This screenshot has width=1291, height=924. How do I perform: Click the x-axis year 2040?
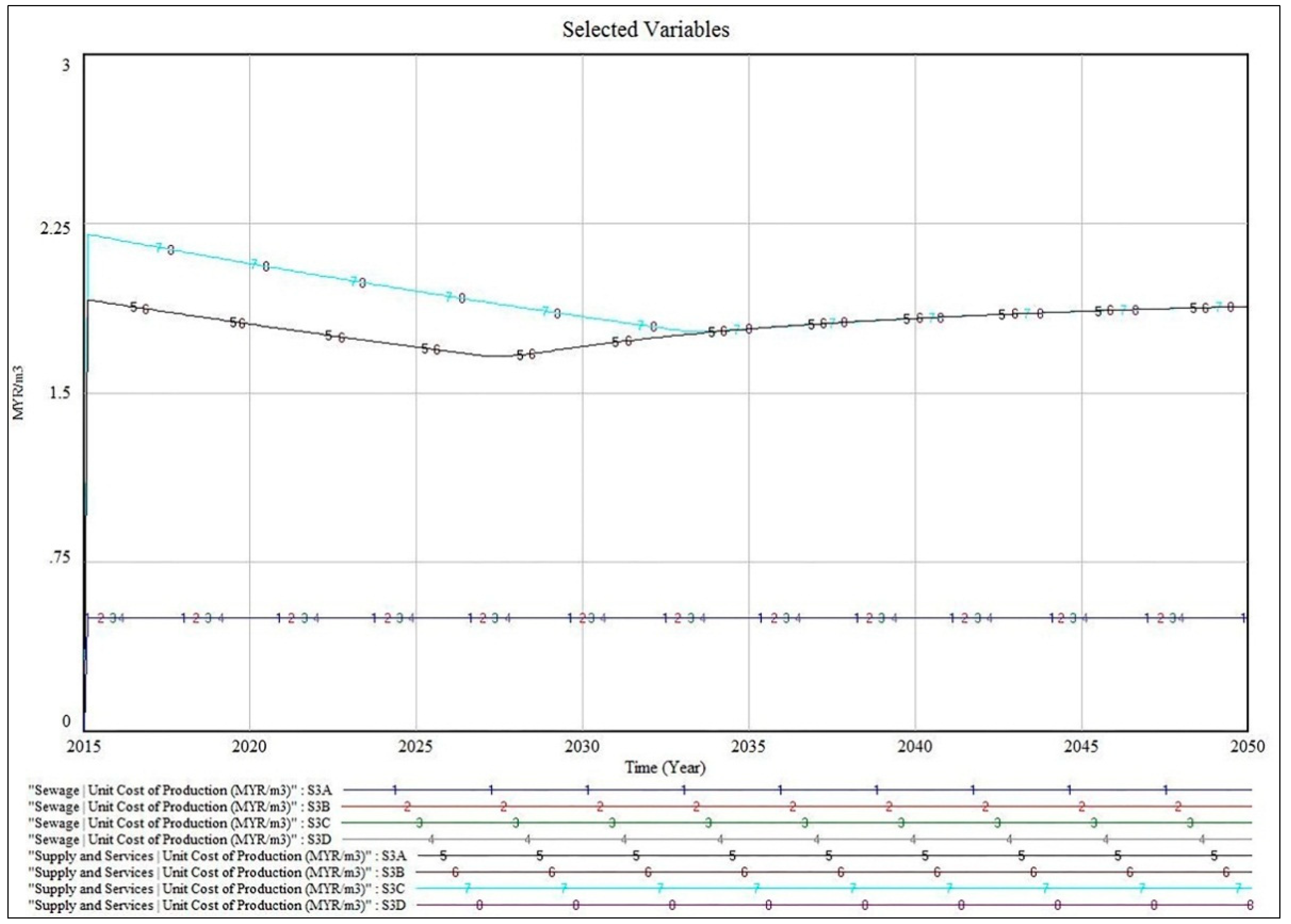915,746
